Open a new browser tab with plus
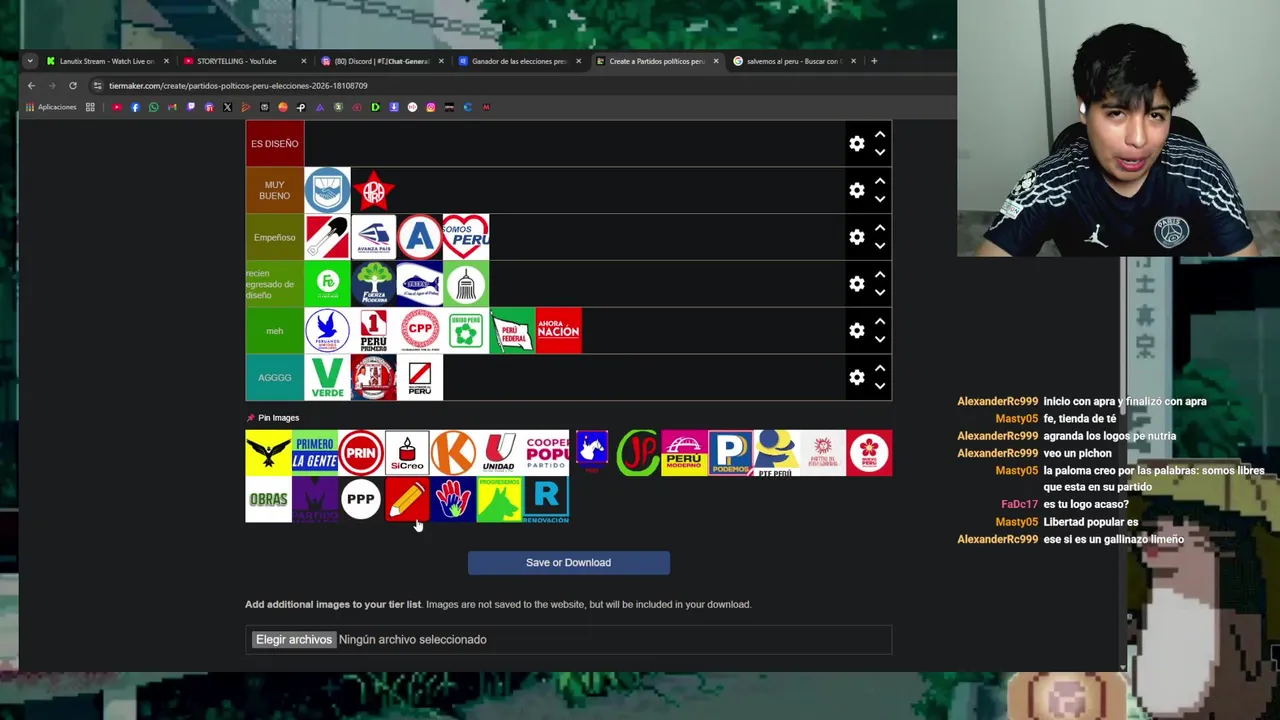 point(874,61)
